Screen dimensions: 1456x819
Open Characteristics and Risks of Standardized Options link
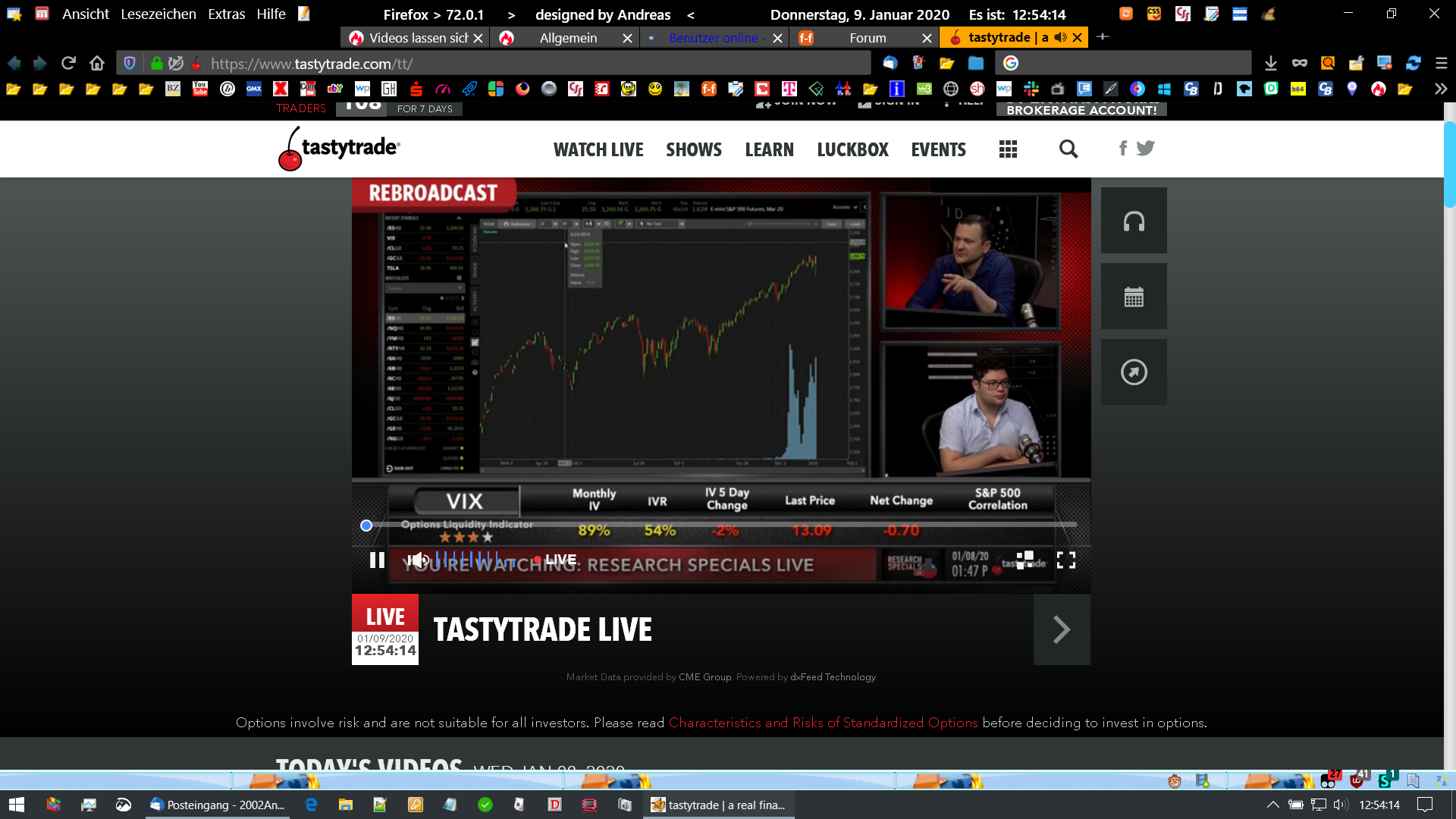tap(823, 723)
